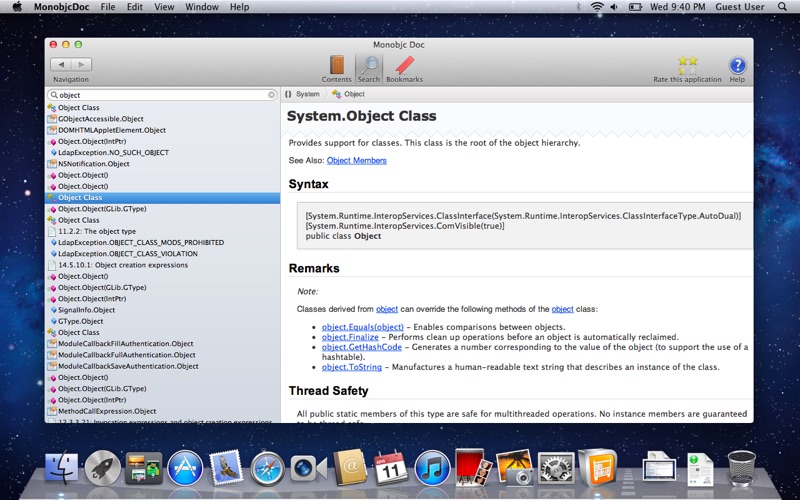Viewport: 800px width, 500px height.
Task: Select LdapException.OBJECT_CLASS_MODS_PROHIBITED result
Action: (162, 242)
